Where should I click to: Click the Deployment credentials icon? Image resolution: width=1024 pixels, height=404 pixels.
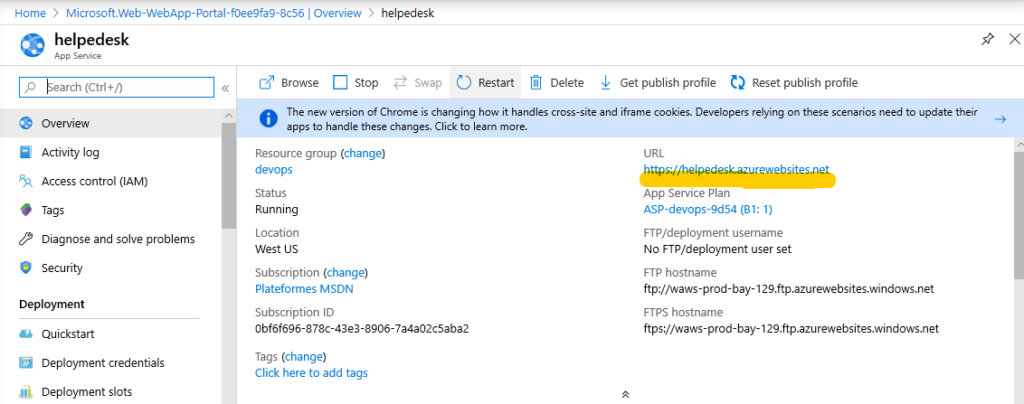tap(26, 362)
